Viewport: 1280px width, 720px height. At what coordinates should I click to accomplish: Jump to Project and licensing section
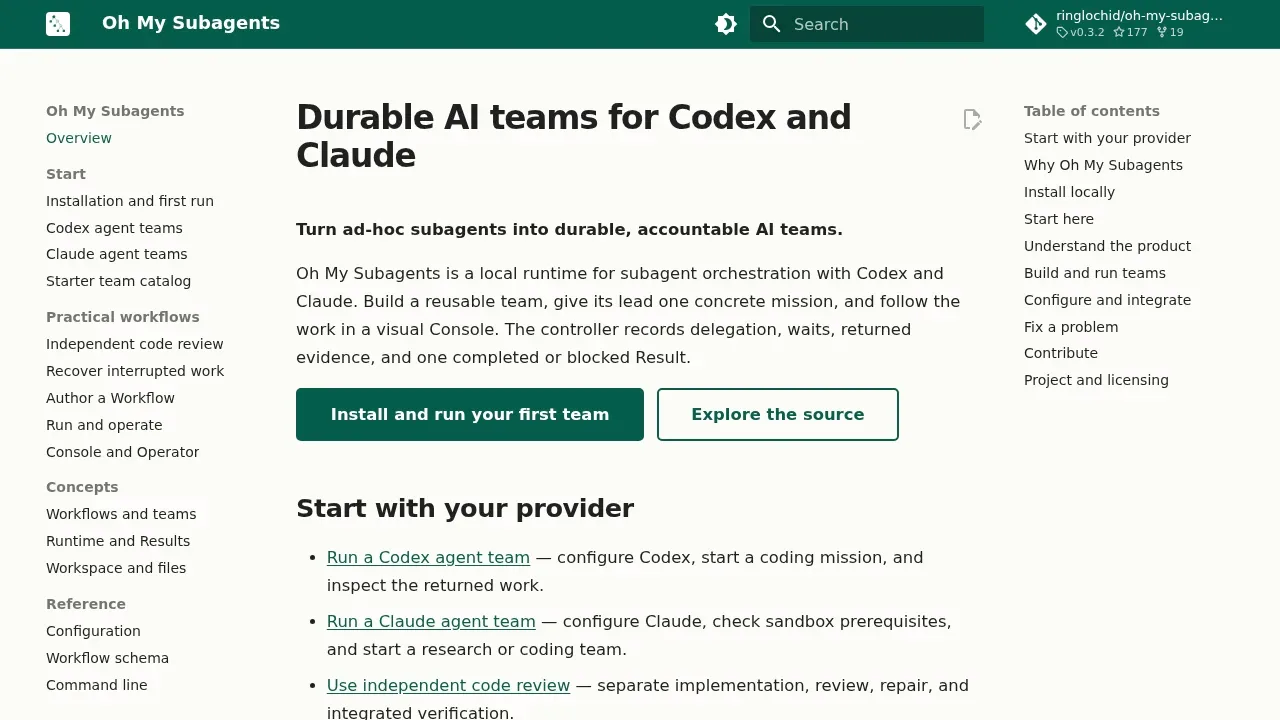point(1096,380)
